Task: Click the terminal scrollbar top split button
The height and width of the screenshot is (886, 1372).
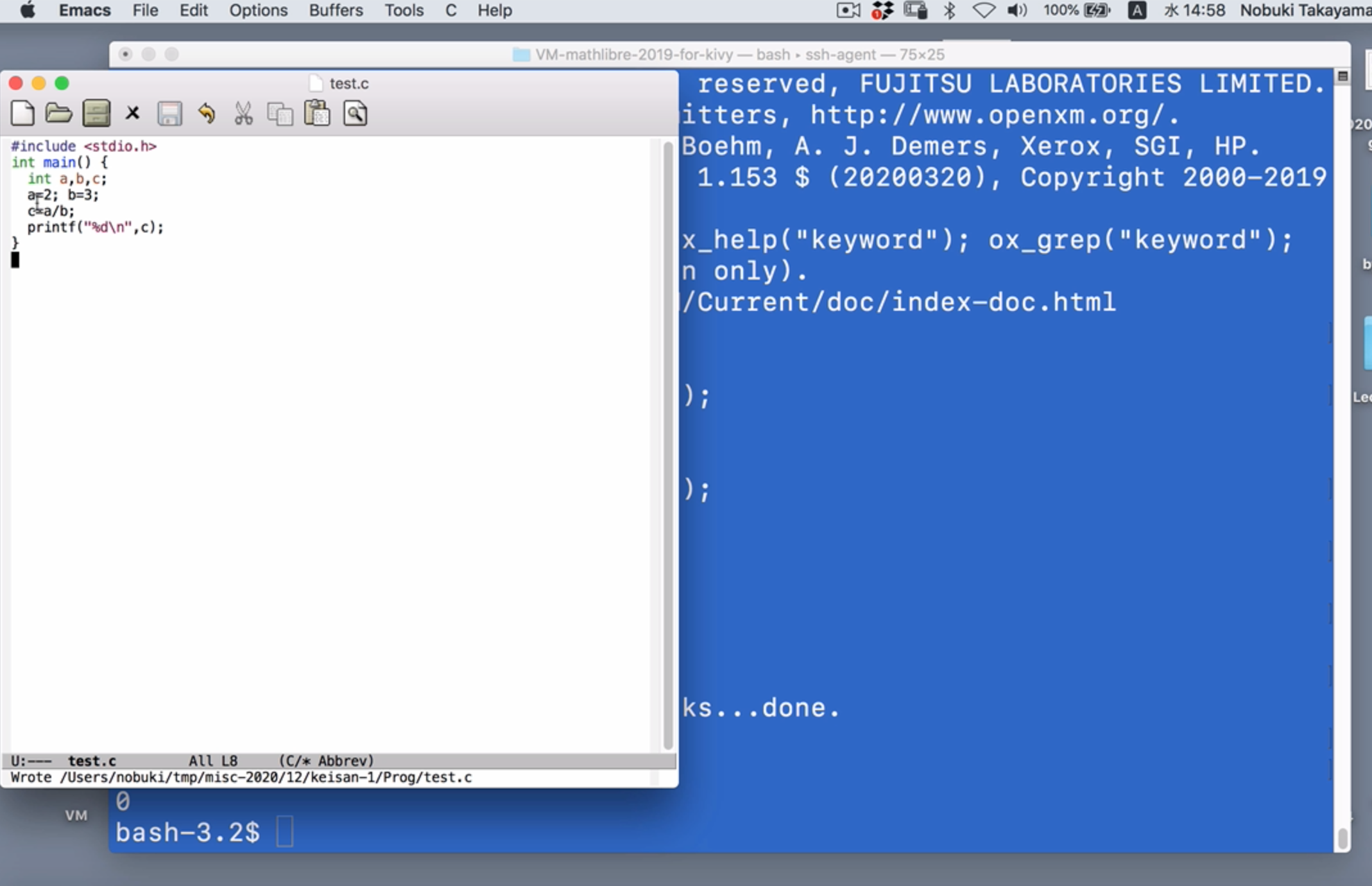Action: 1342,76
